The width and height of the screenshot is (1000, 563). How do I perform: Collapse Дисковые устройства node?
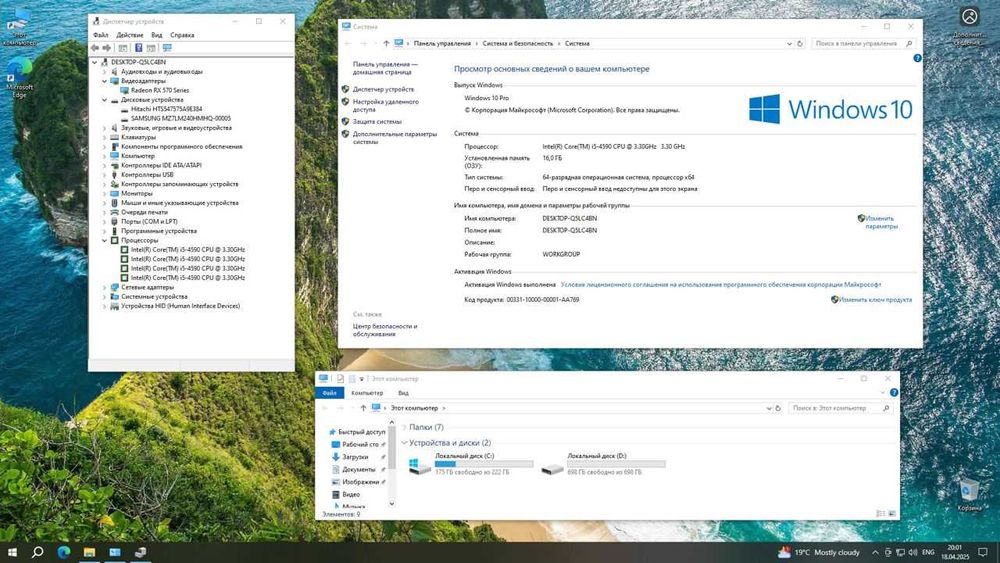pos(105,100)
